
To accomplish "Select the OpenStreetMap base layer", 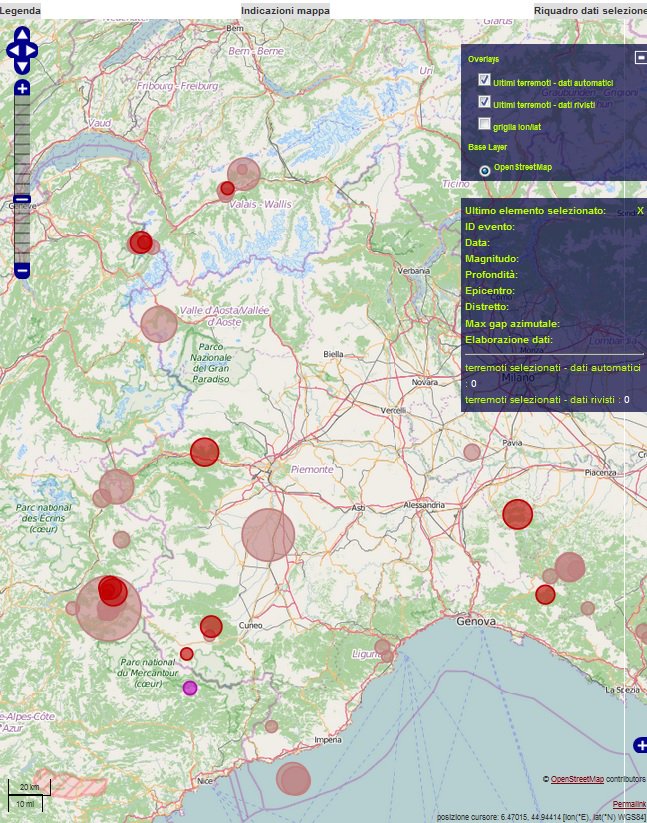I will (x=485, y=170).
